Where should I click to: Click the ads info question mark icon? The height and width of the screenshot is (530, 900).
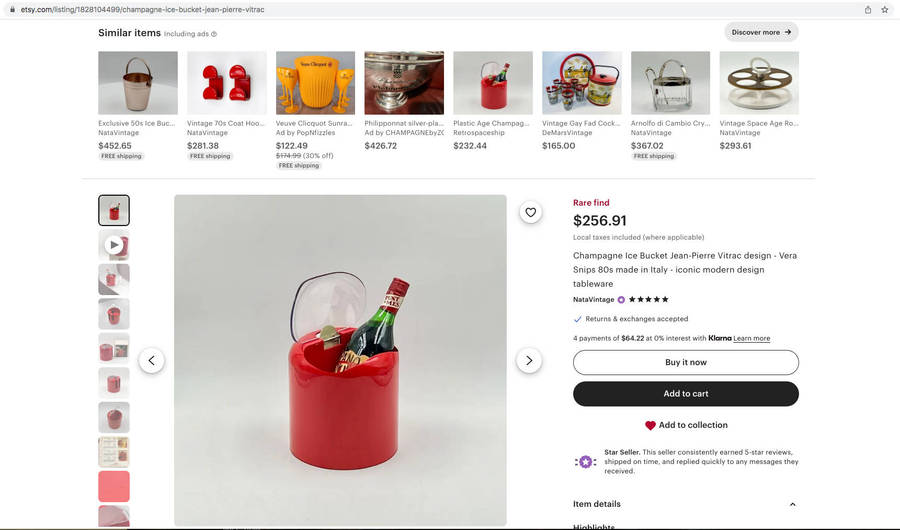[x=214, y=34]
